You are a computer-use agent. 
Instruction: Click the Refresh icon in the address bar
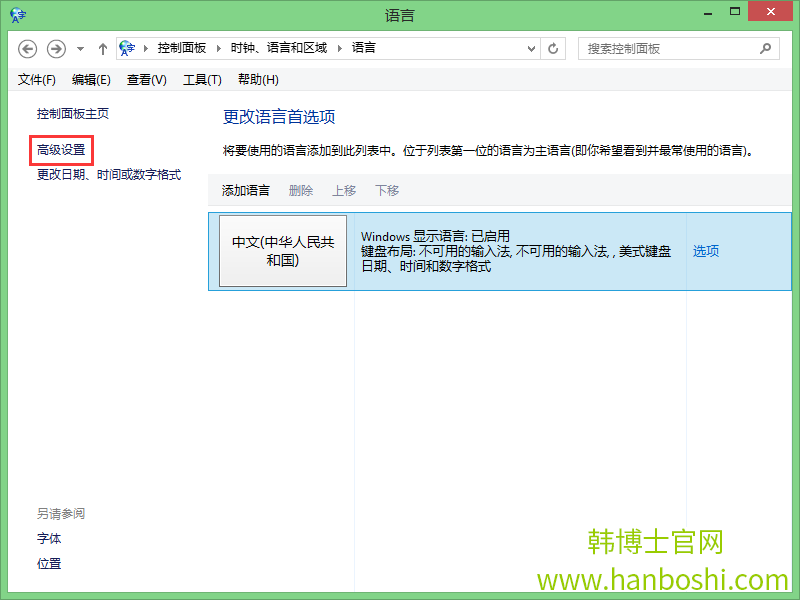click(553, 48)
